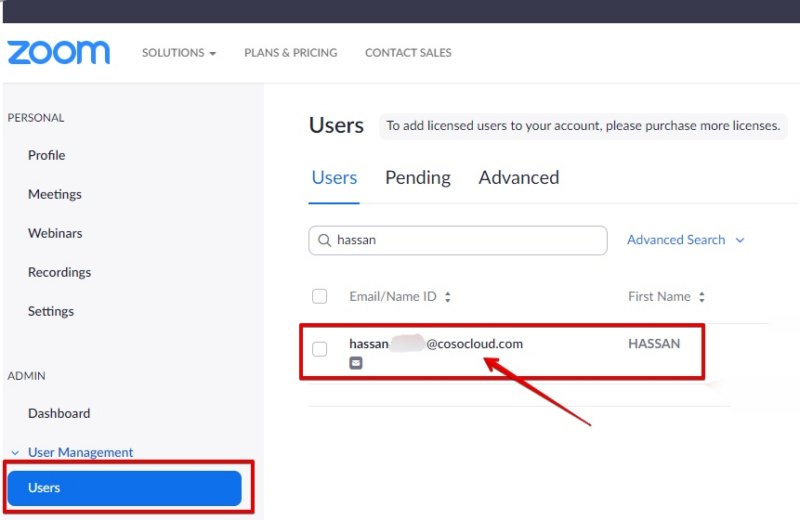Image resolution: width=800 pixels, height=520 pixels.
Task: Switch to the Pending tab
Action: click(x=418, y=178)
